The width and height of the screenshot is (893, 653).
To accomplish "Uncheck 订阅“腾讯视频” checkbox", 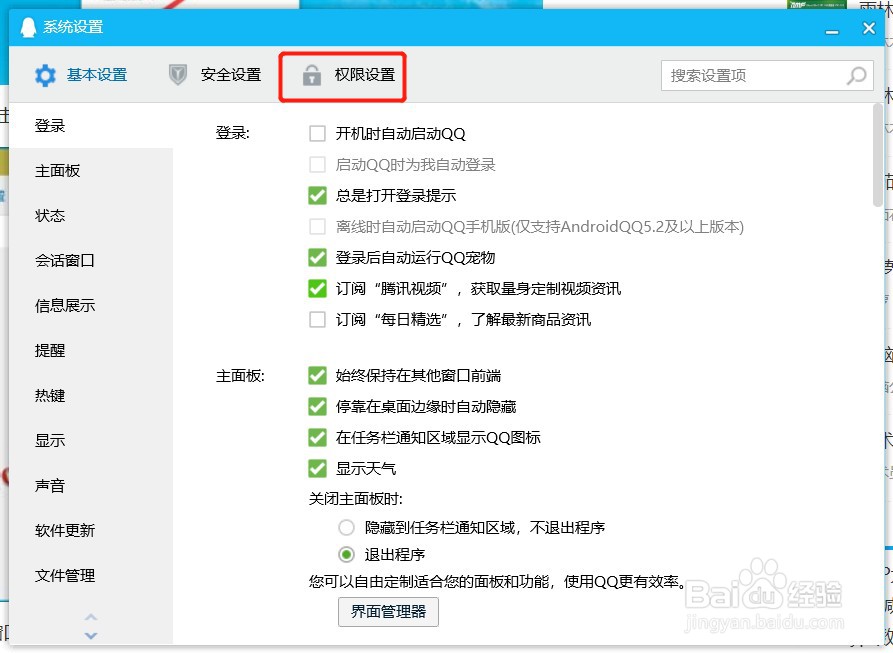I will click(x=317, y=288).
